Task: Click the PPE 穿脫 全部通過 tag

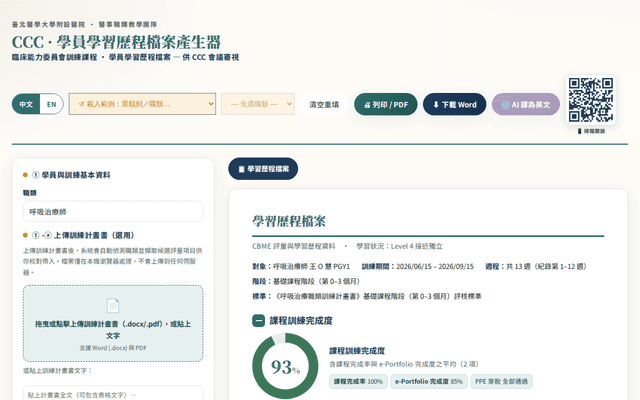Action: pyautogui.click(x=501, y=381)
